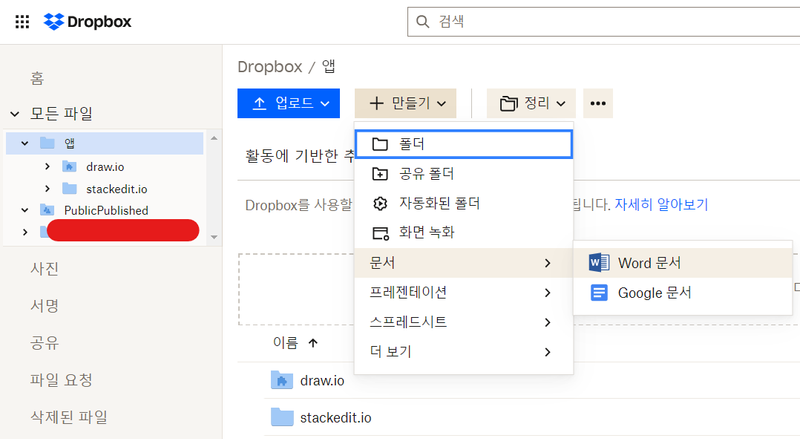This screenshot has height=439, width=800.
Task: Choose 공유 폴더 from the menu
Action: pos(464,174)
